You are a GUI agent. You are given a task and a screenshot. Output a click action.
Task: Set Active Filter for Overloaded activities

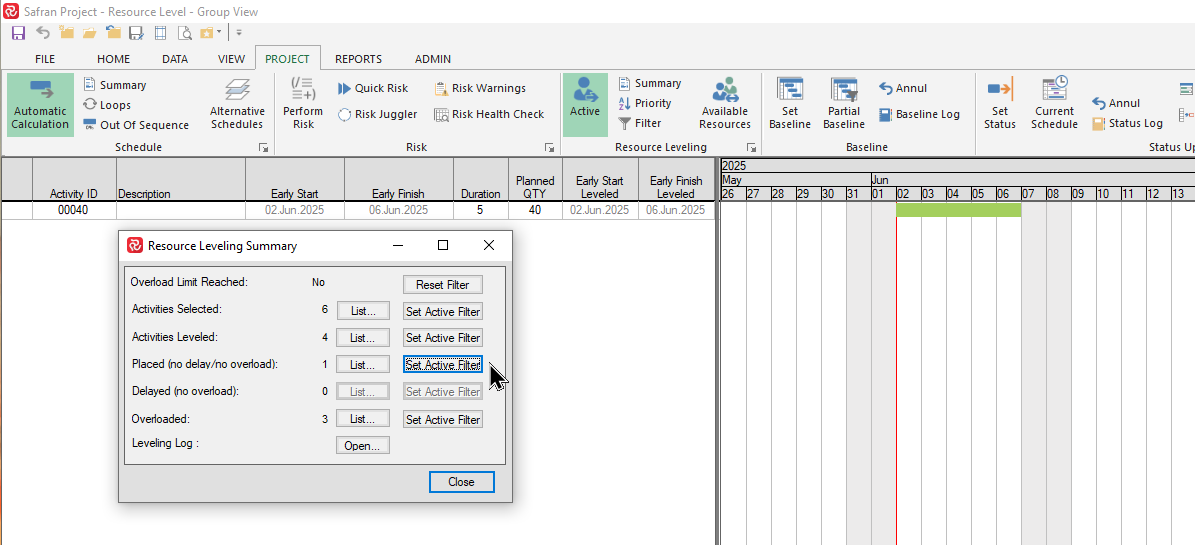click(443, 419)
